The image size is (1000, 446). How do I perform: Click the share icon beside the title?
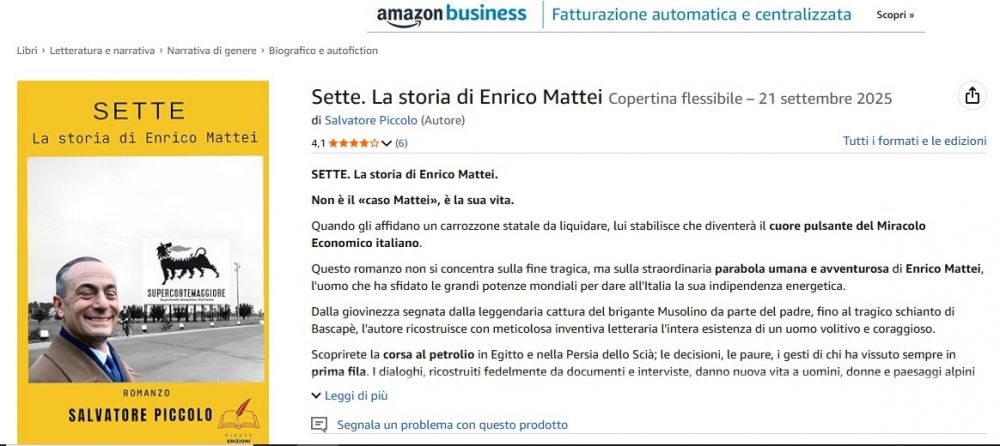(971, 96)
